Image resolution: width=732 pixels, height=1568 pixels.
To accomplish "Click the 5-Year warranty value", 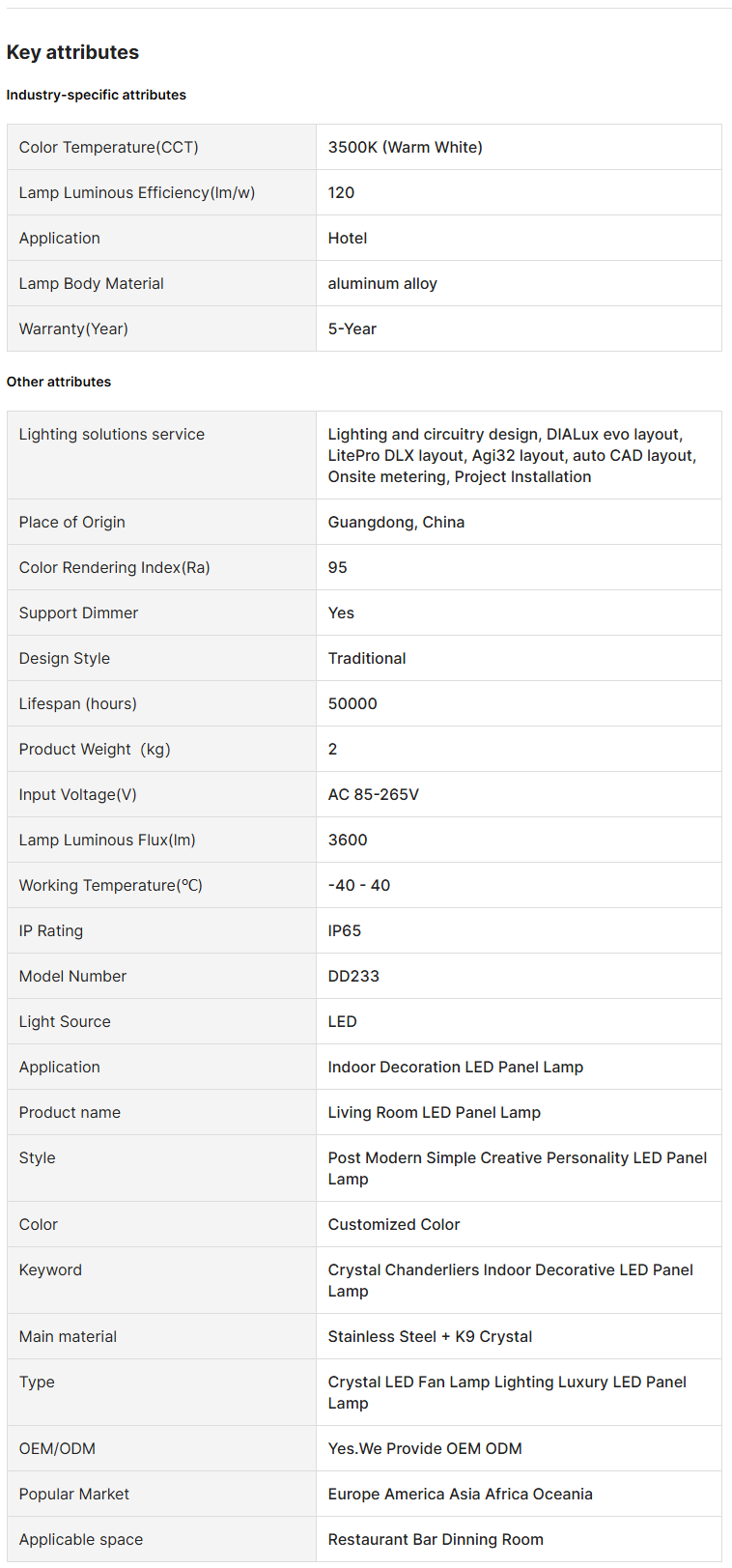I will coord(352,328).
